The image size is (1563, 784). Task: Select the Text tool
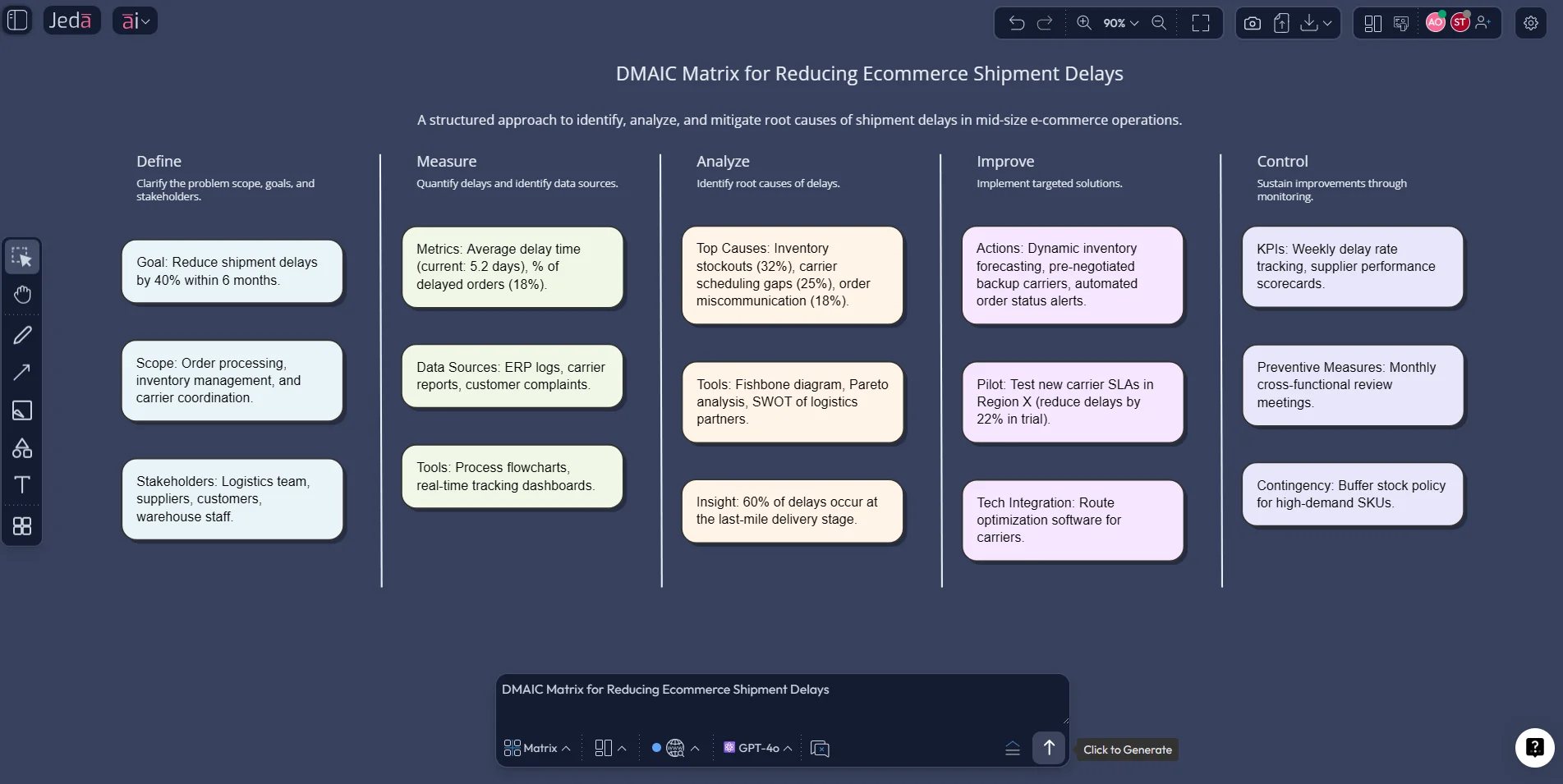22,485
